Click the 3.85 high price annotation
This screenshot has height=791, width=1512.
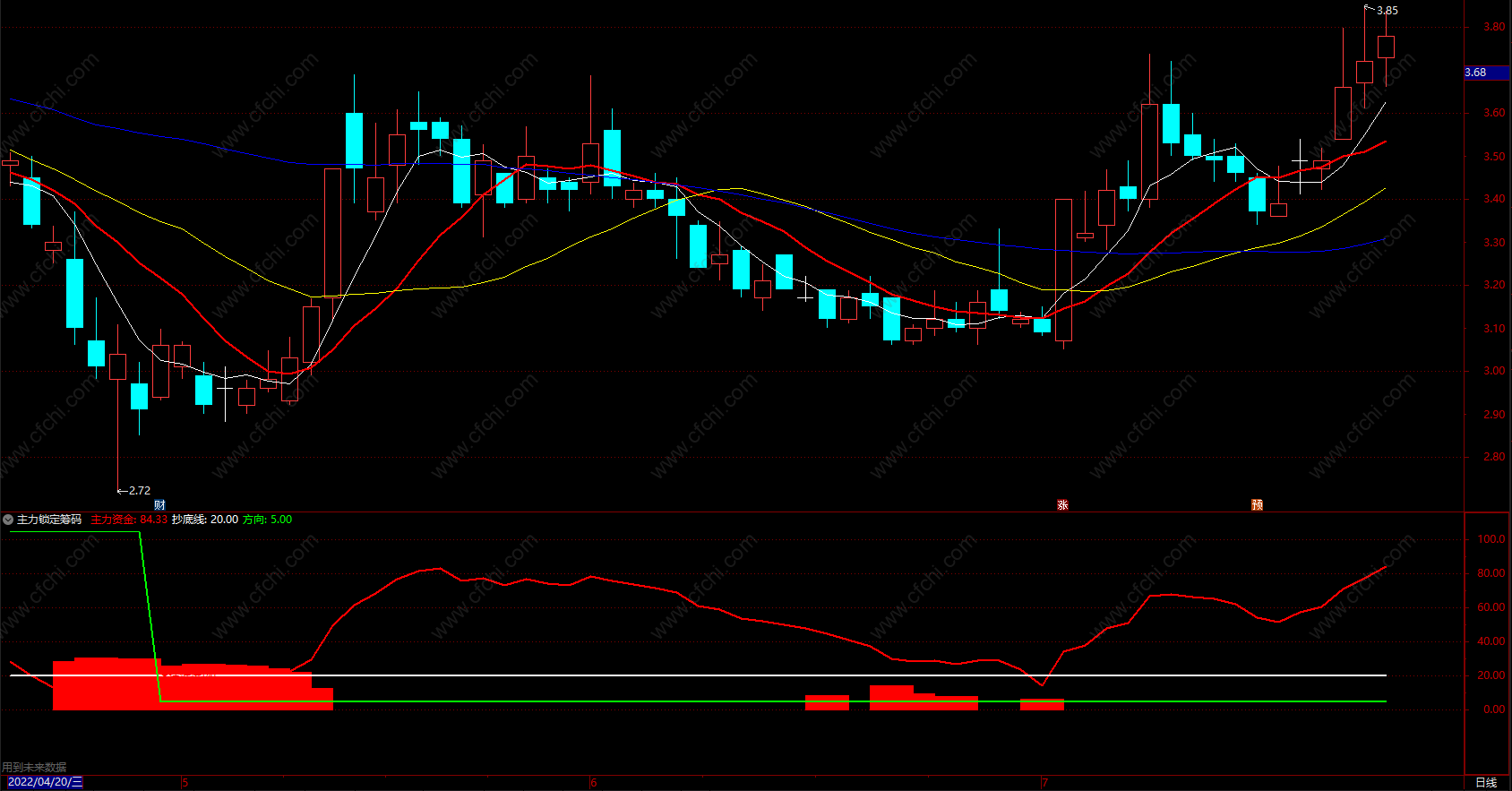(1387, 11)
